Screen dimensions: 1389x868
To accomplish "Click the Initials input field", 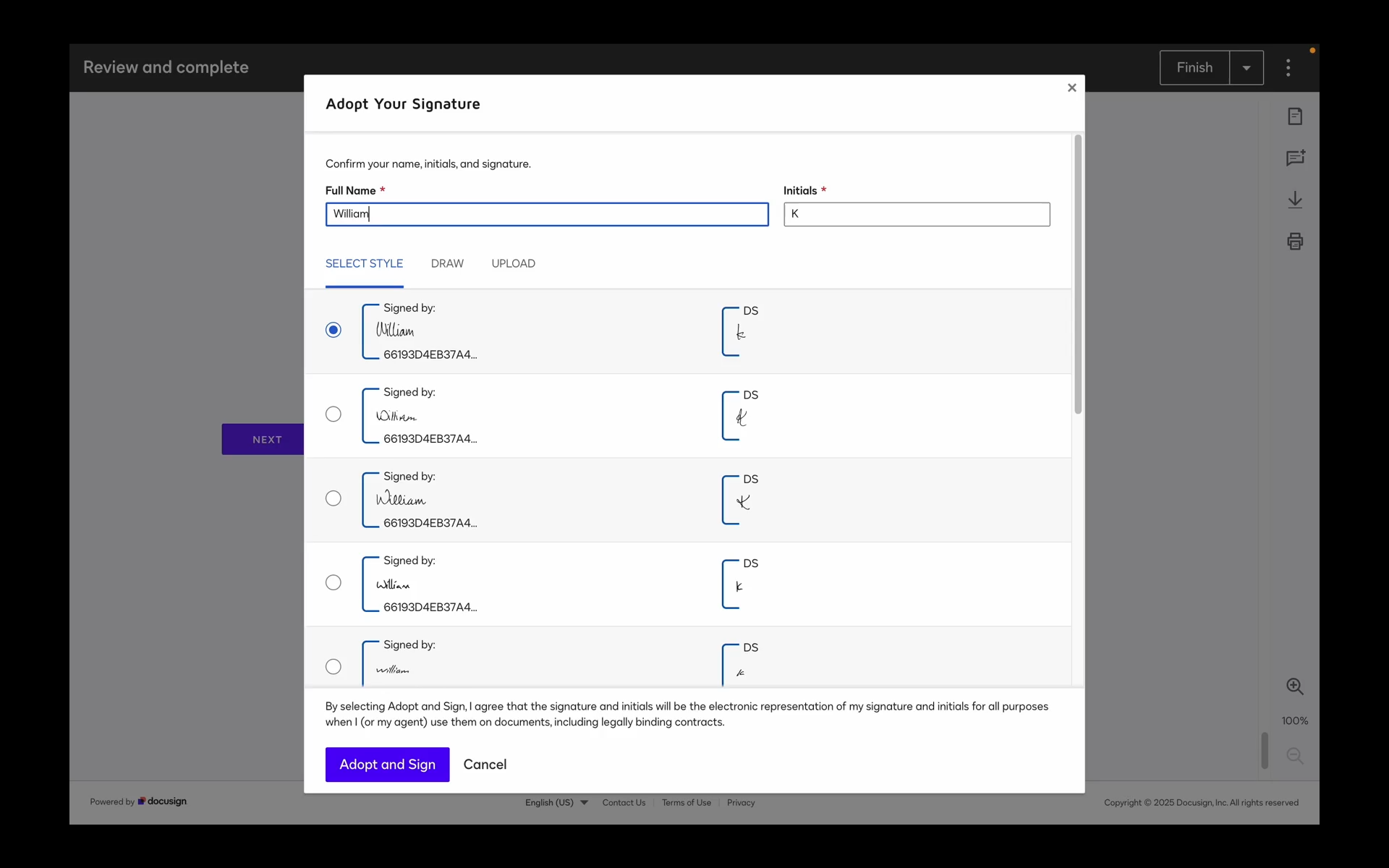I will click(917, 214).
